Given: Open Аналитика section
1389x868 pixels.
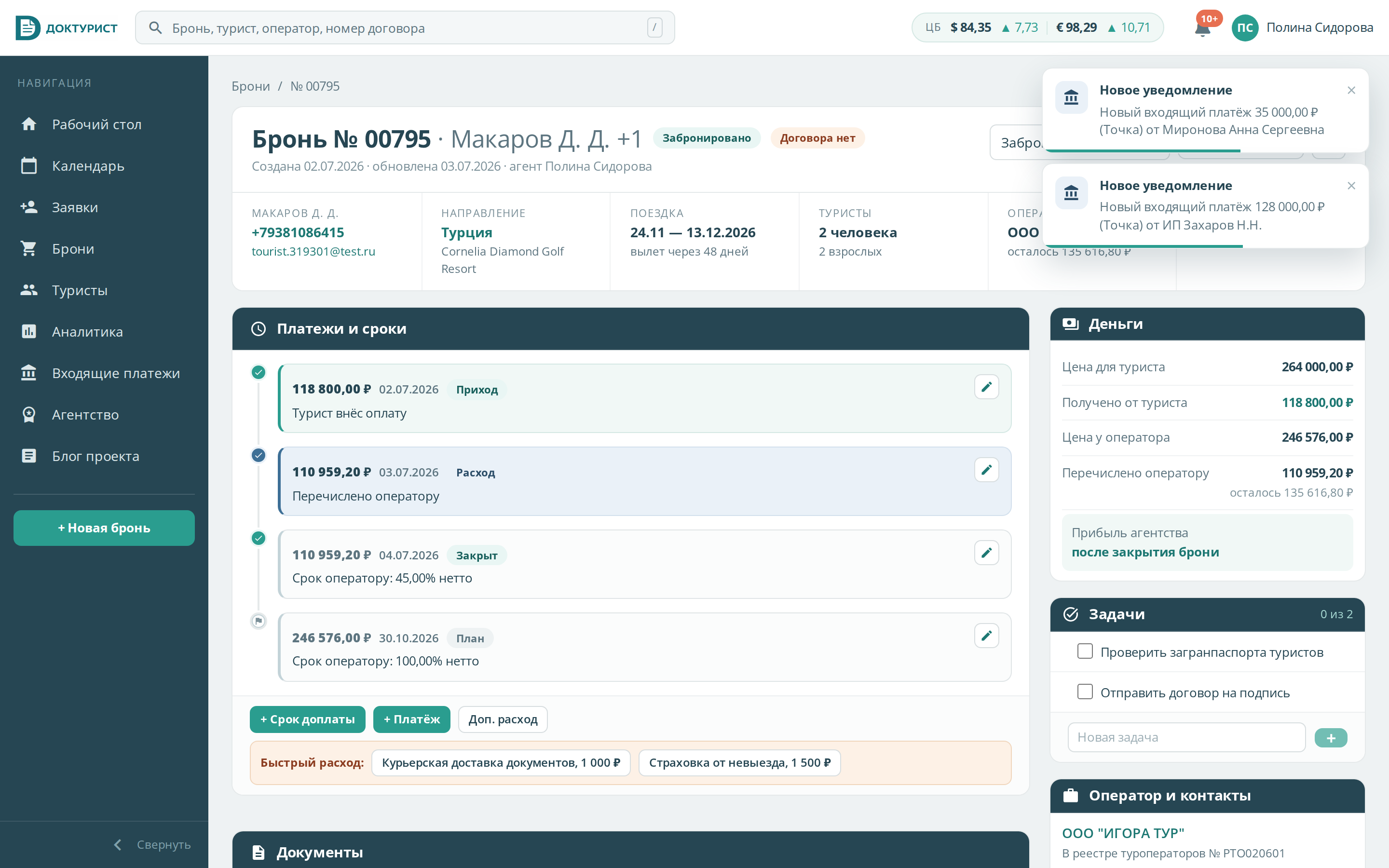Looking at the screenshot, I should pos(104,332).
